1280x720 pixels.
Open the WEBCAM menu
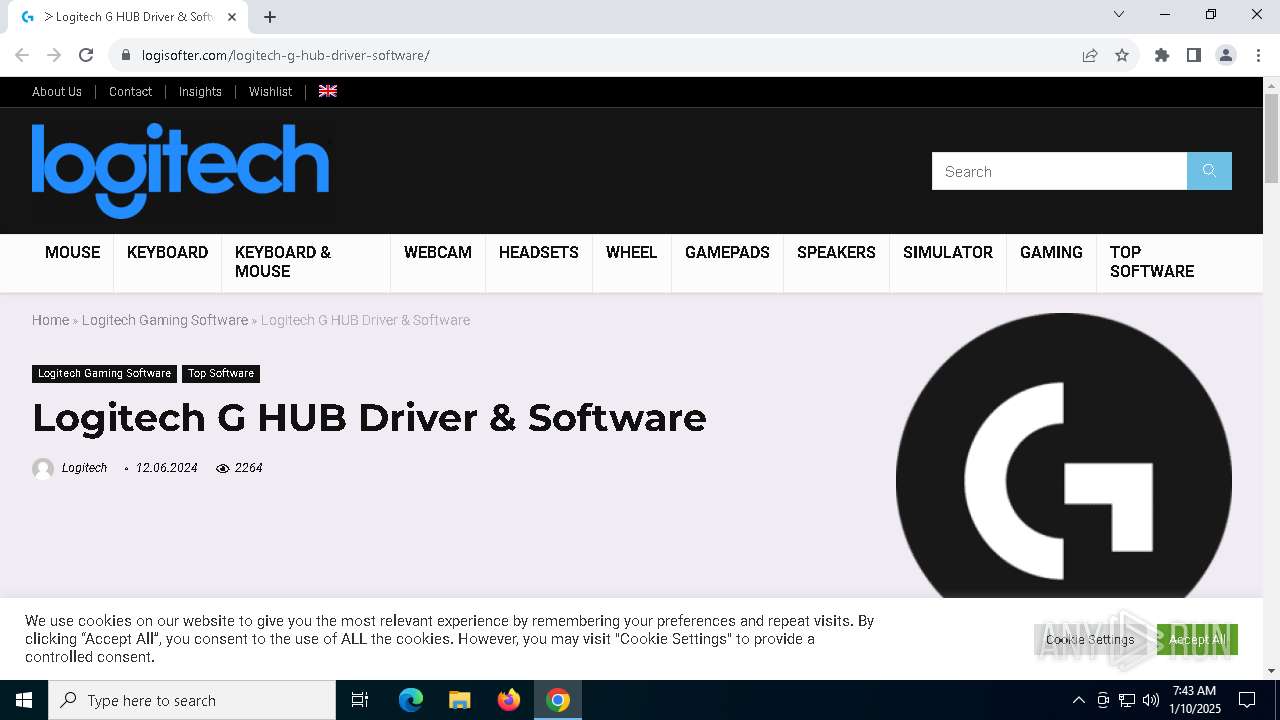coord(438,252)
